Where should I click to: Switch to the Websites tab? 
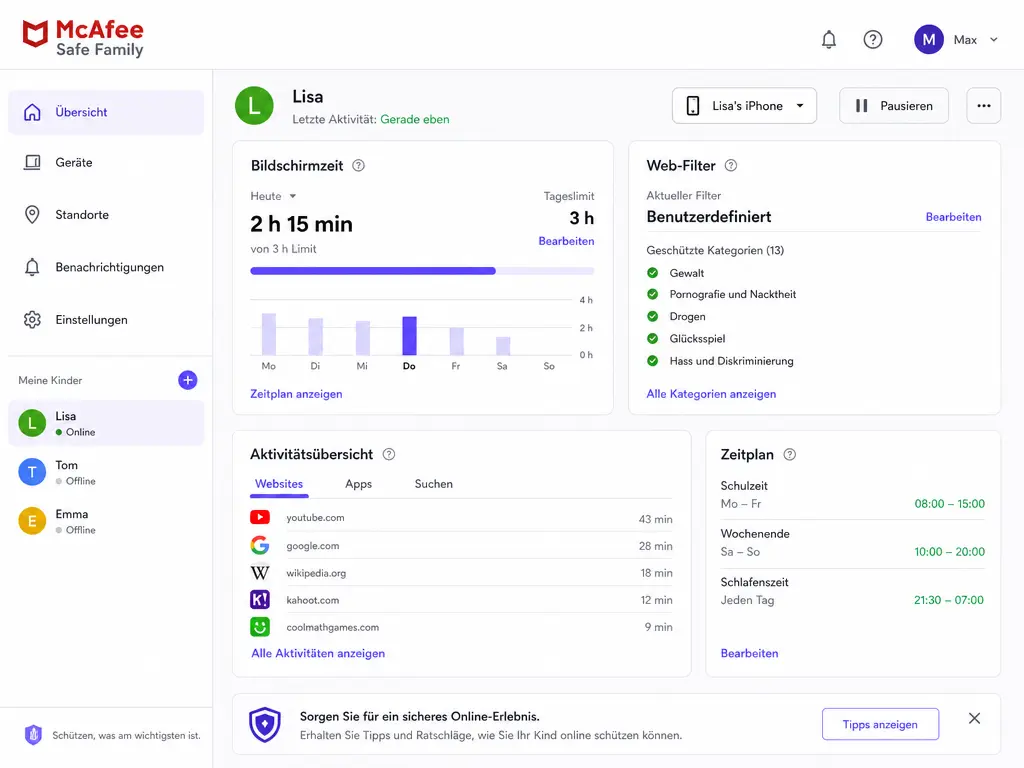coord(279,484)
